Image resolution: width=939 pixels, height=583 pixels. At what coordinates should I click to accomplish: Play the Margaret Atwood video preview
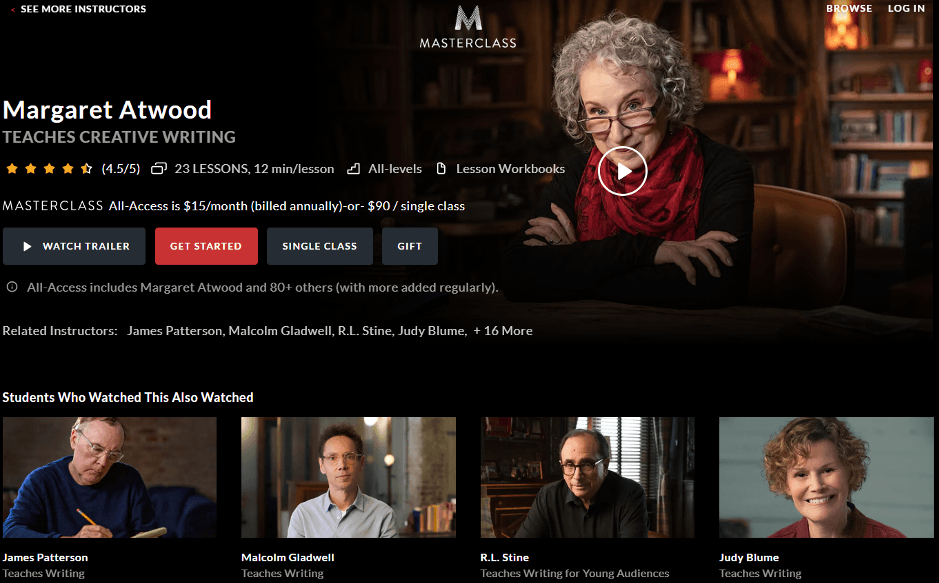pyautogui.click(x=623, y=171)
